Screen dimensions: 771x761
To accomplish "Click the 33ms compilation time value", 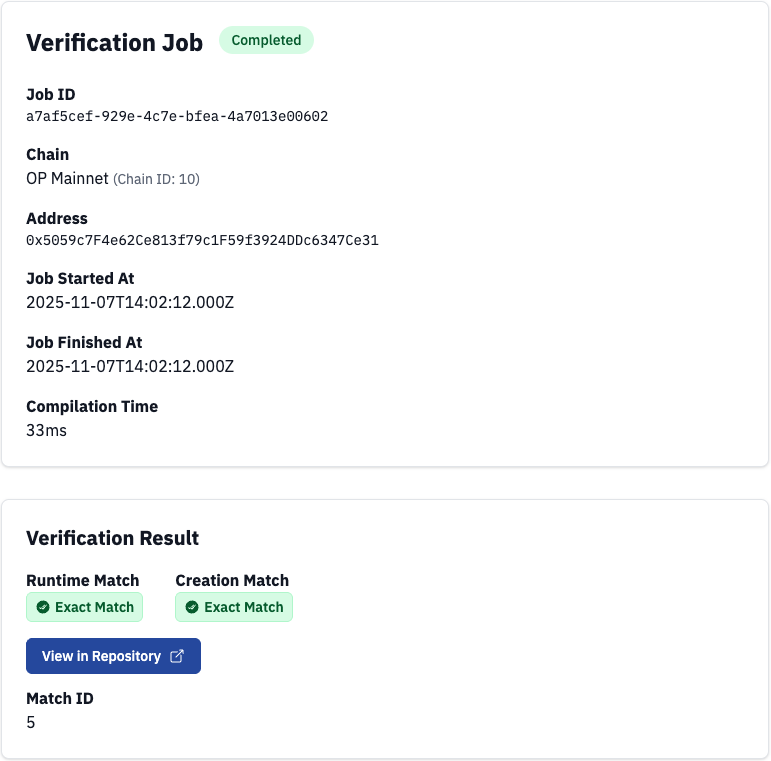I will [x=46, y=431].
